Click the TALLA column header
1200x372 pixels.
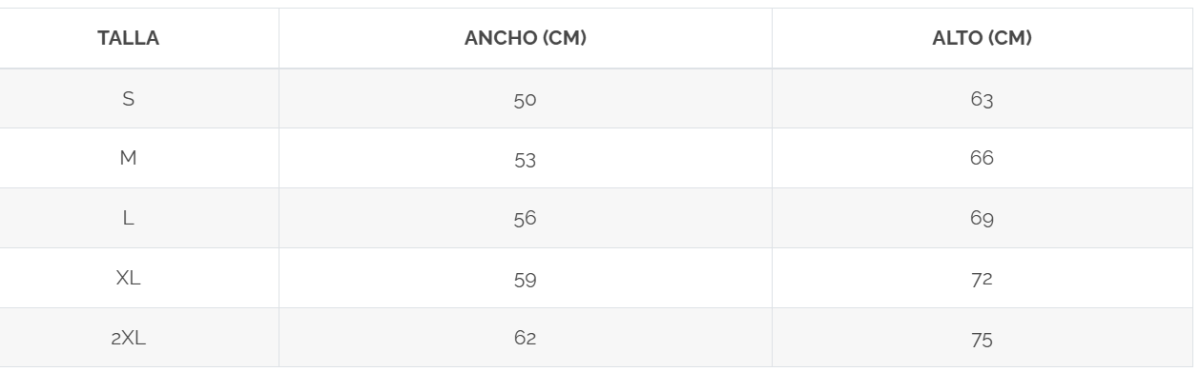(x=129, y=39)
